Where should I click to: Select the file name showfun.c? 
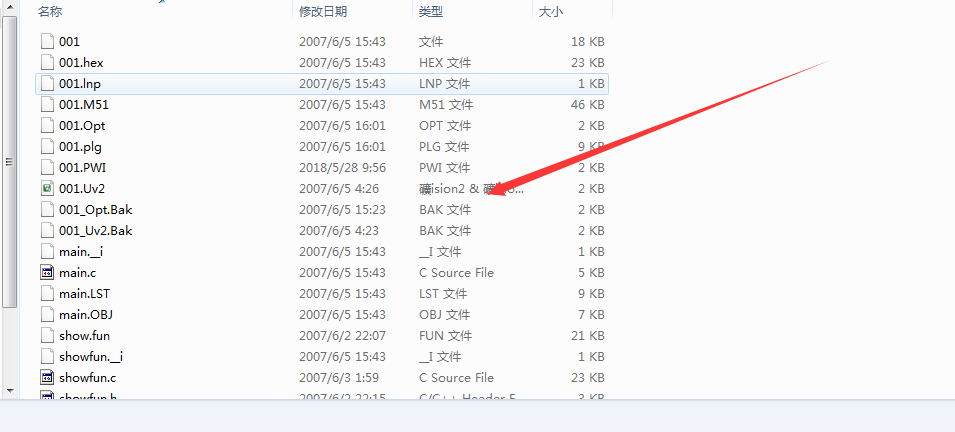88,377
